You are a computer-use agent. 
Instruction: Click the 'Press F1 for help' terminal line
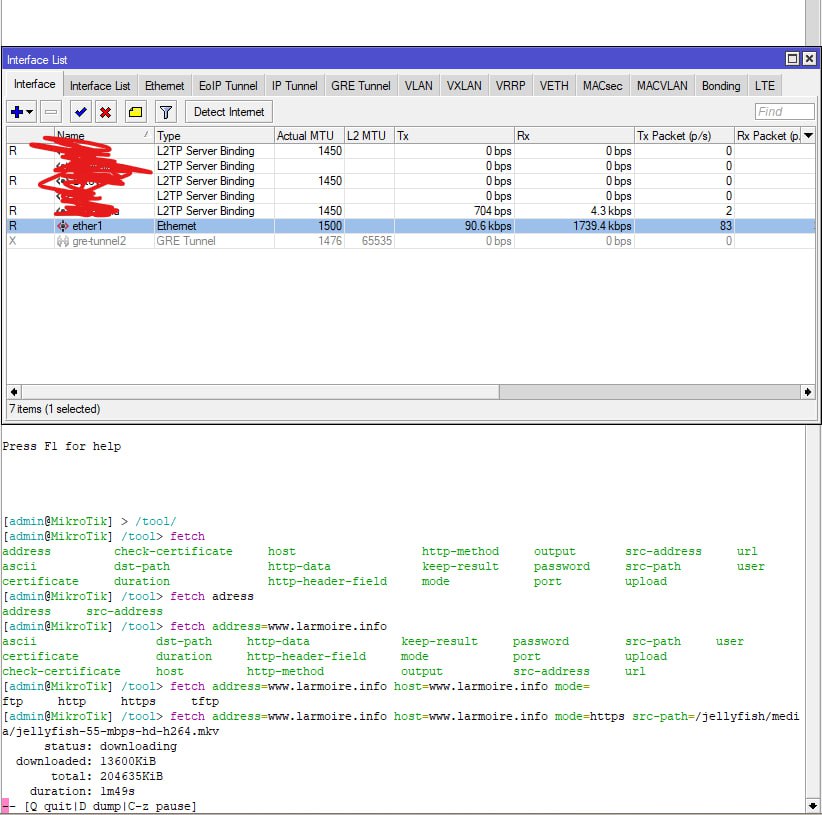61,447
